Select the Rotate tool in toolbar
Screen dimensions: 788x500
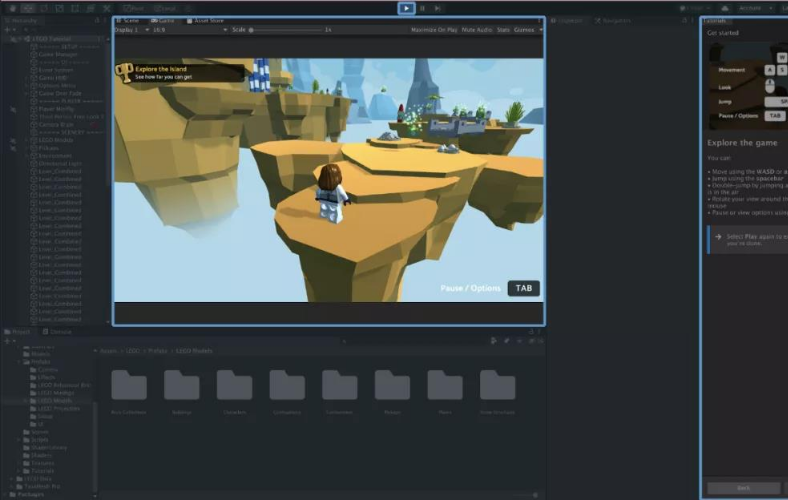pos(44,8)
